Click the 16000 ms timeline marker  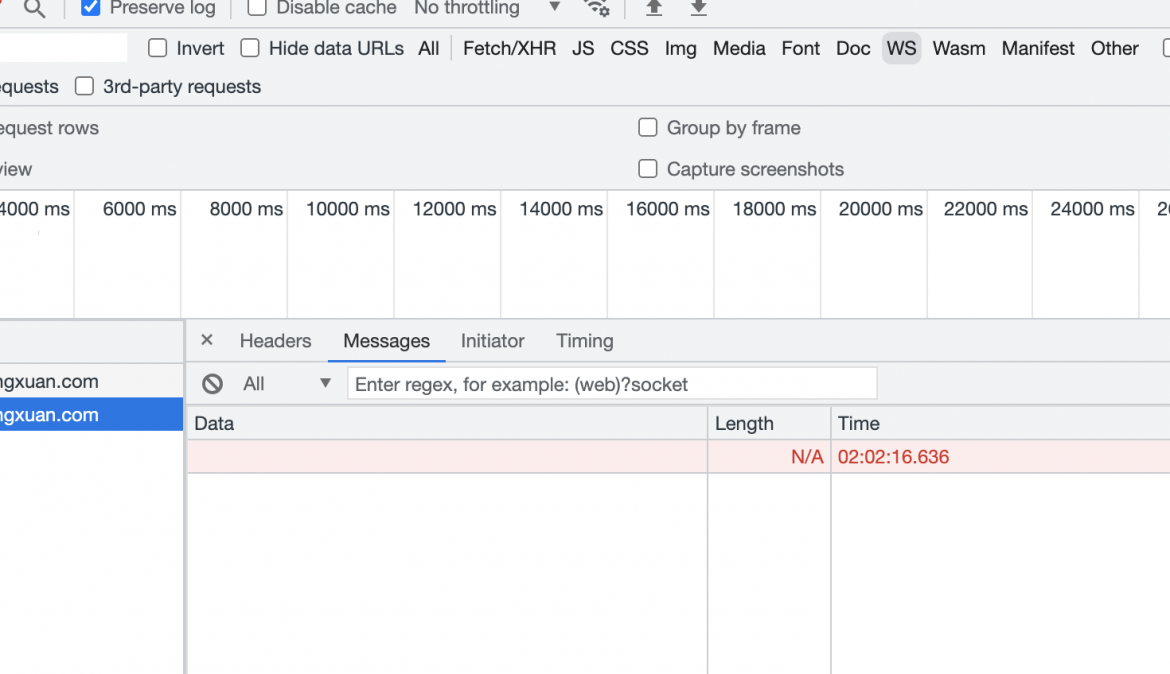pyautogui.click(x=667, y=209)
